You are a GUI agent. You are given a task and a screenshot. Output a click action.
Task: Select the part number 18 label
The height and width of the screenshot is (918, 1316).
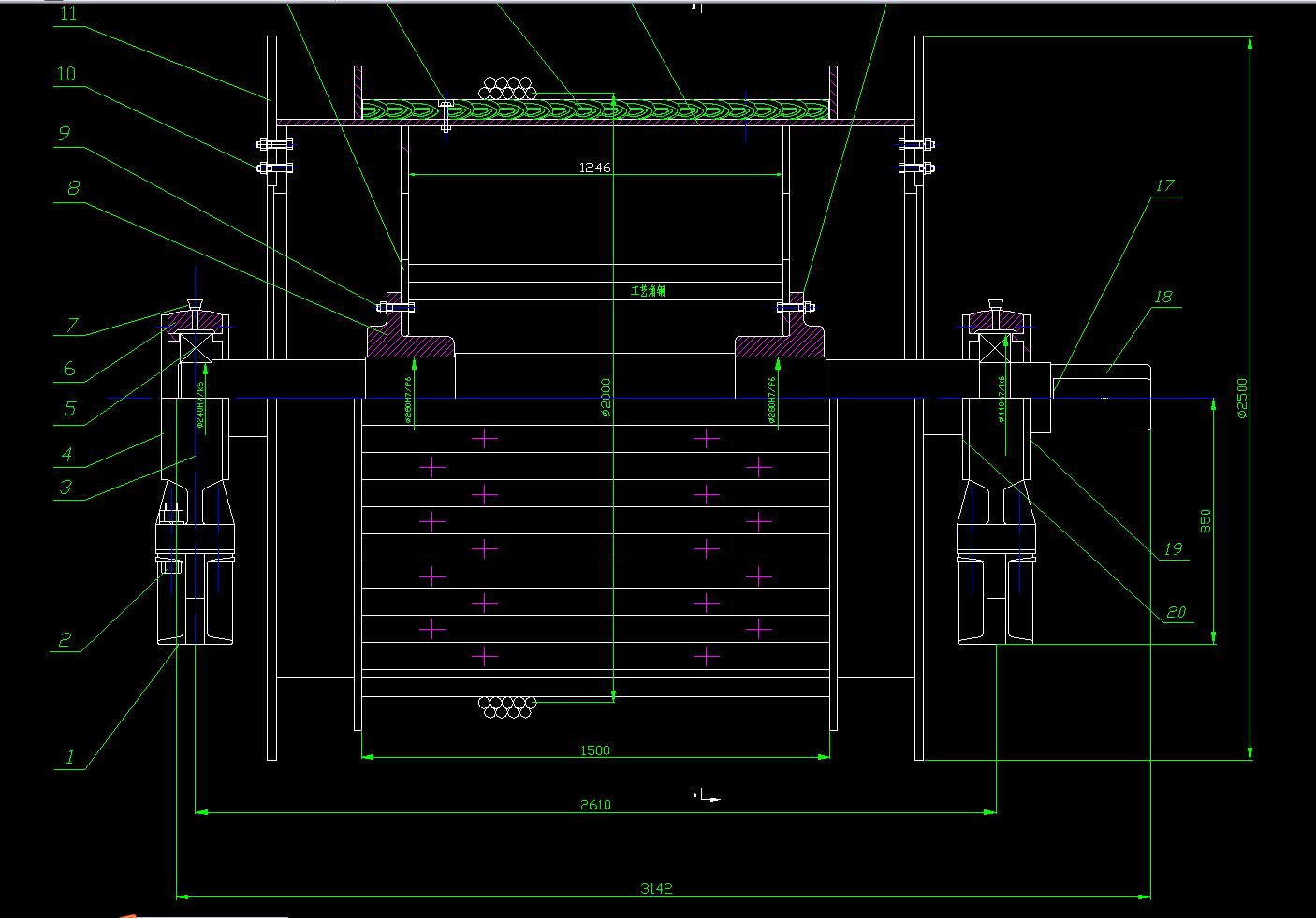pyautogui.click(x=1162, y=297)
